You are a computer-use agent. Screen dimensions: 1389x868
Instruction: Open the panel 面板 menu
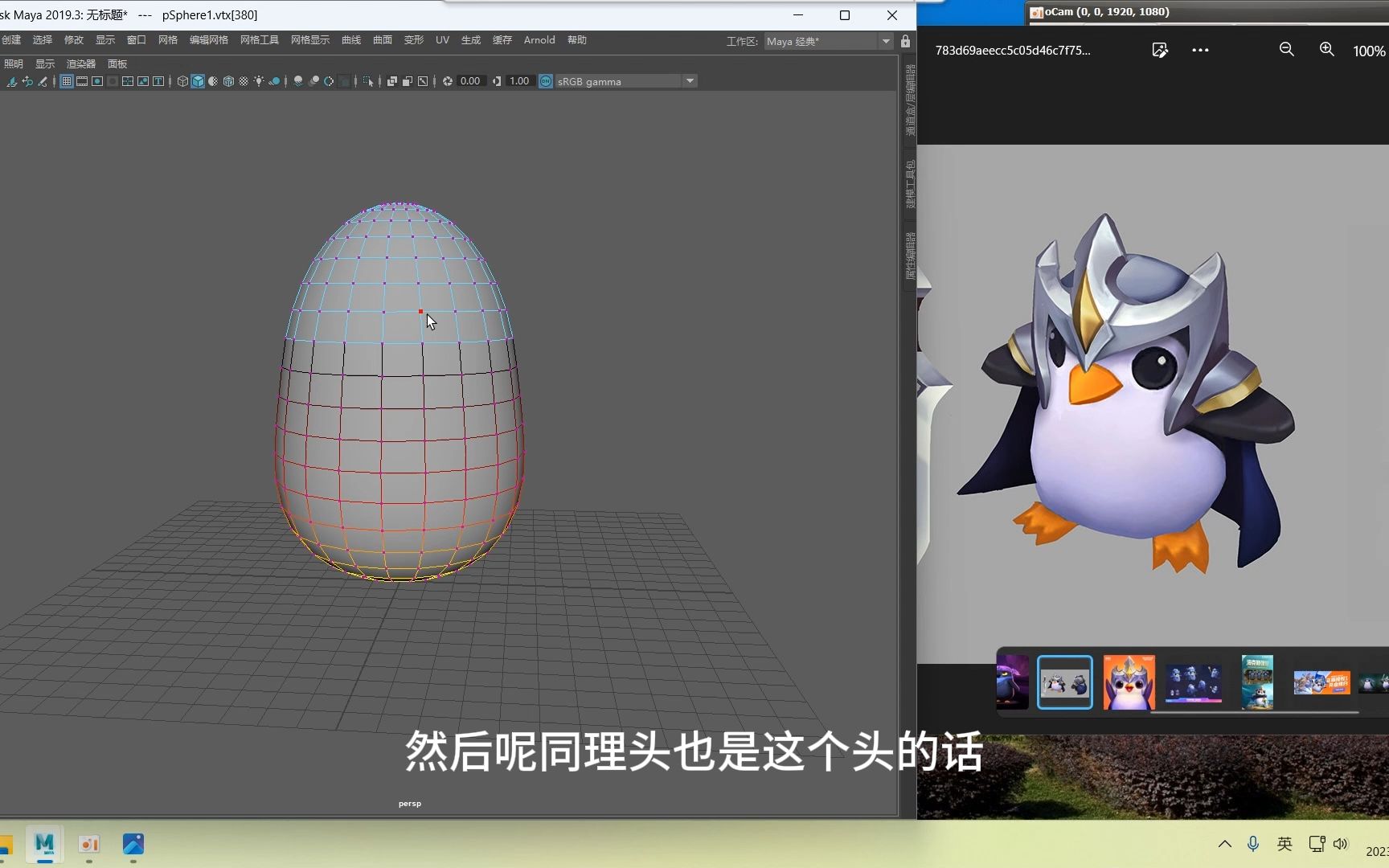point(117,64)
